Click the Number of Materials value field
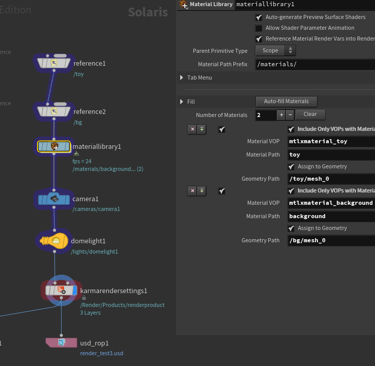This screenshot has width=375, height=366. [x=266, y=115]
